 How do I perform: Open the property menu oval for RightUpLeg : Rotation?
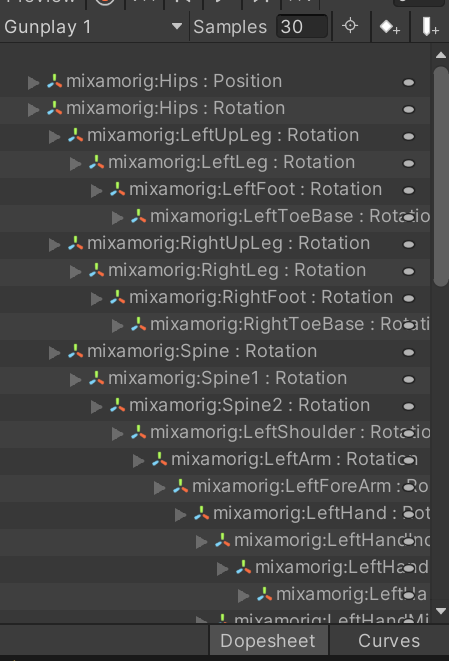409,244
